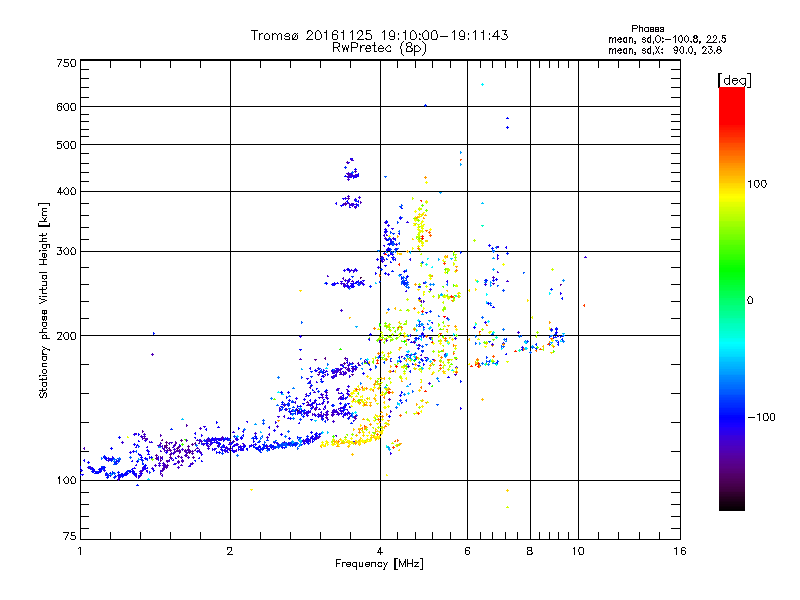Click the x-axis tick label '4'
Viewport: 800px width, 600px height.
click(380, 551)
